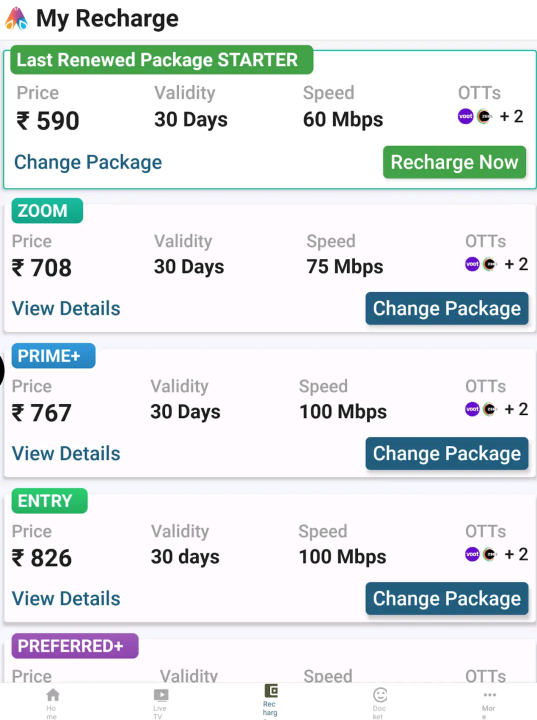Open Live TV from bottom navigation
Screen dimensions: 537x720
click(161, 695)
